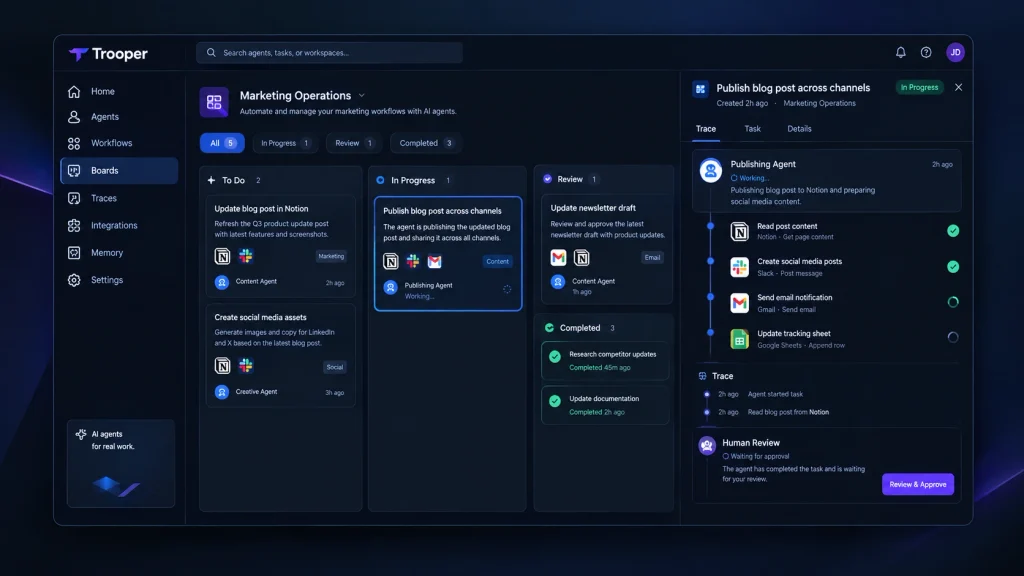The width and height of the screenshot is (1024, 576).
Task: Click the Create social media posts check mark
Action: pyautogui.click(x=953, y=266)
